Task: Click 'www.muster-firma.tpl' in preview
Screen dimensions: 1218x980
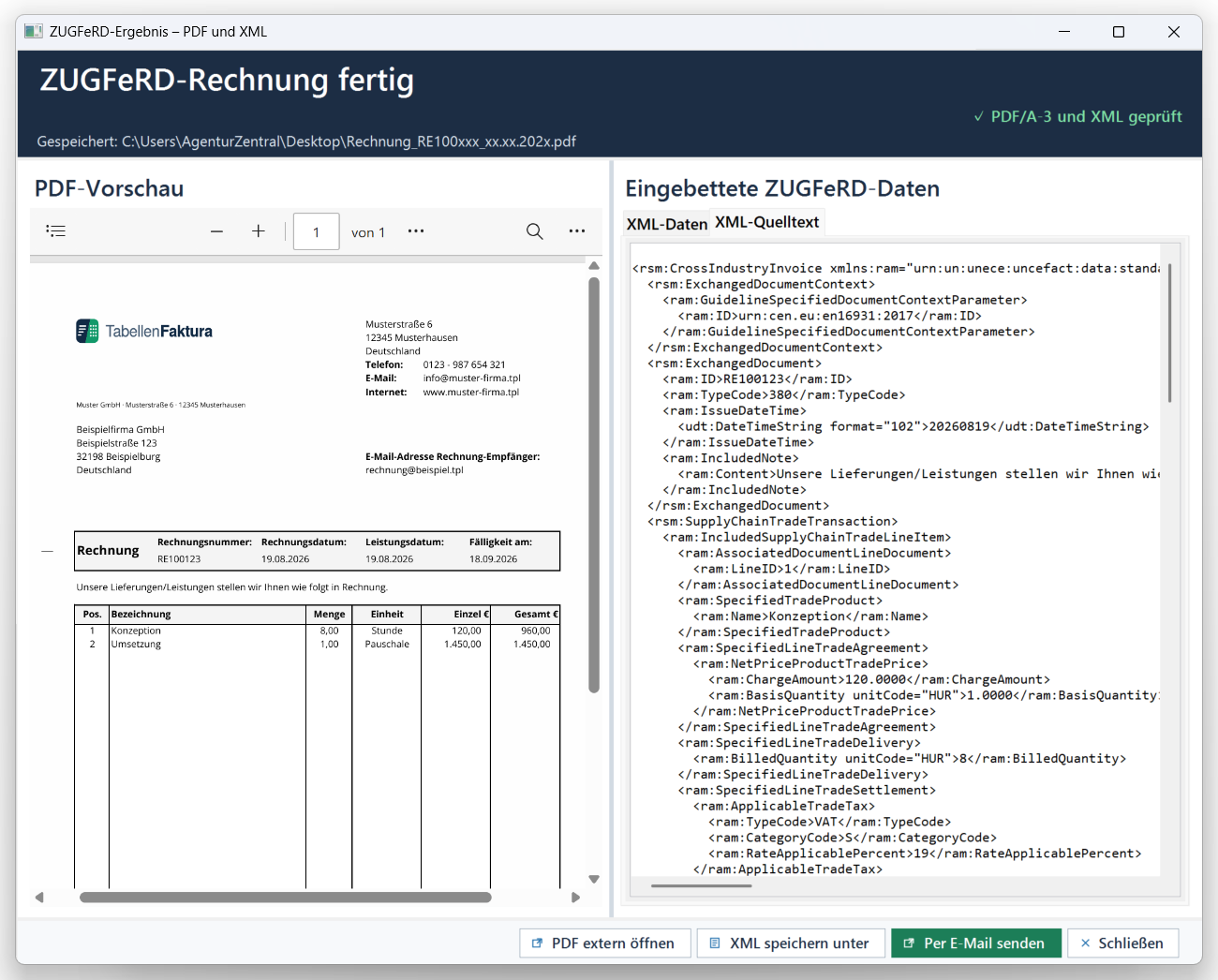Action: [x=470, y=393]
